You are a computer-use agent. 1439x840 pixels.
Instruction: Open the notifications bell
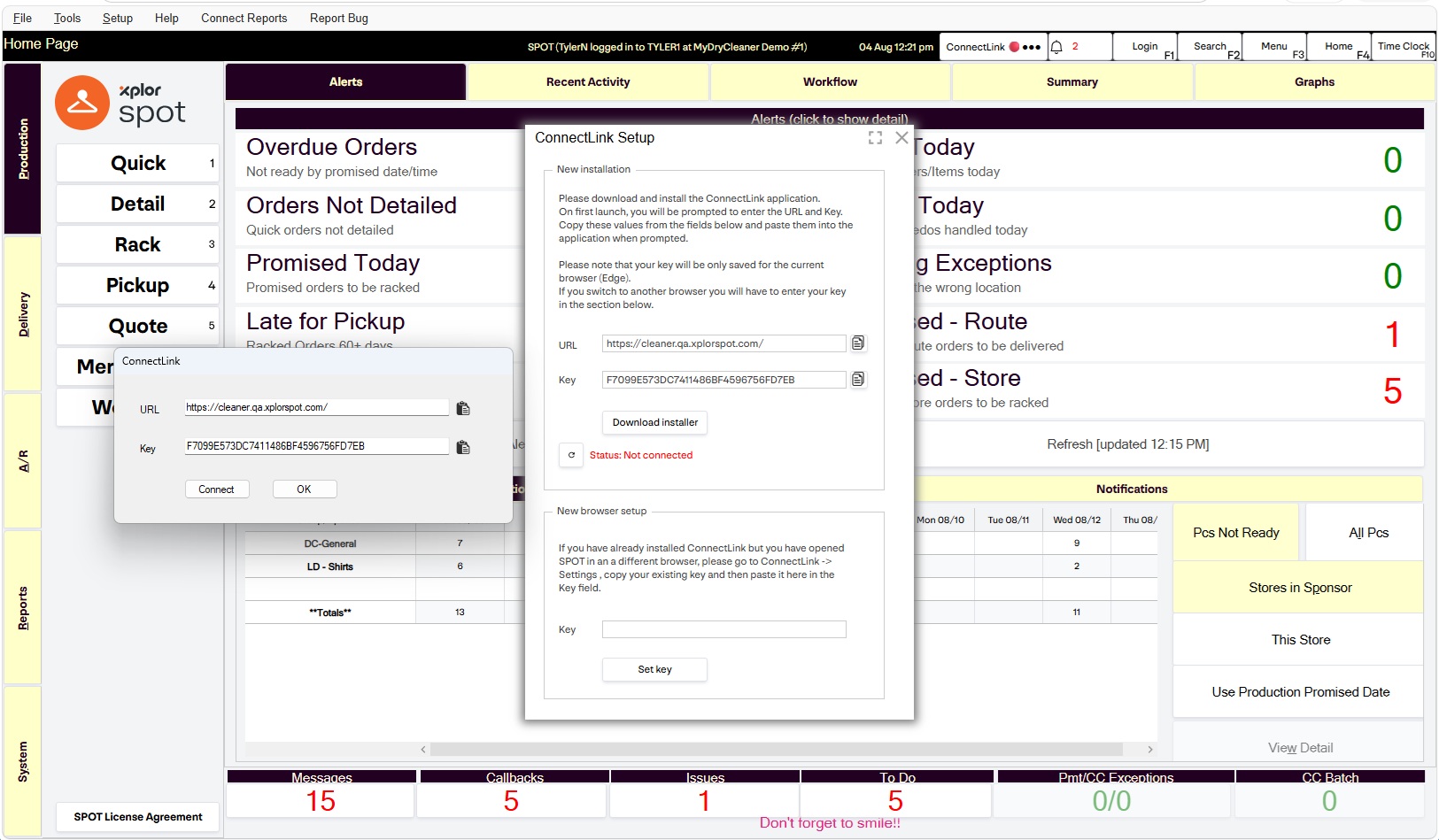coord(1056,47)
